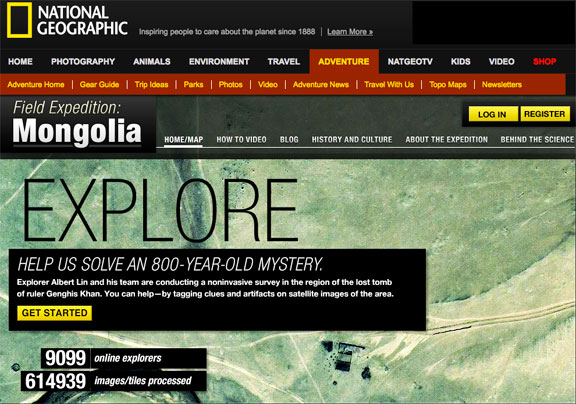Select the Environment navigation item

(219, 62)
